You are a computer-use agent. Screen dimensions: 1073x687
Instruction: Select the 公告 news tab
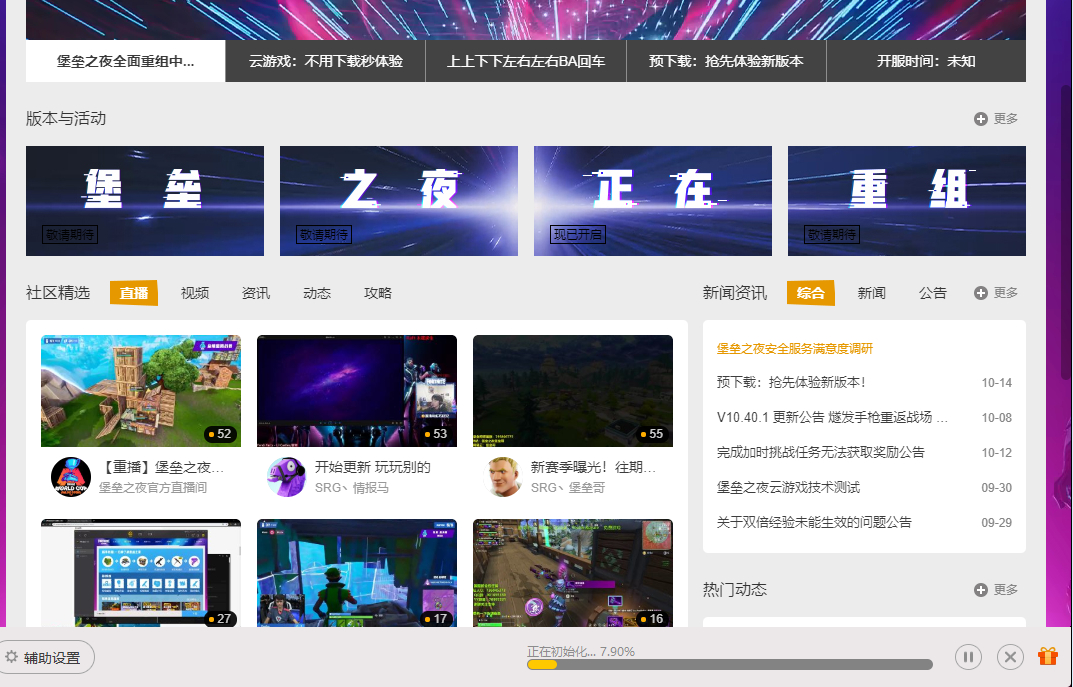933,293
